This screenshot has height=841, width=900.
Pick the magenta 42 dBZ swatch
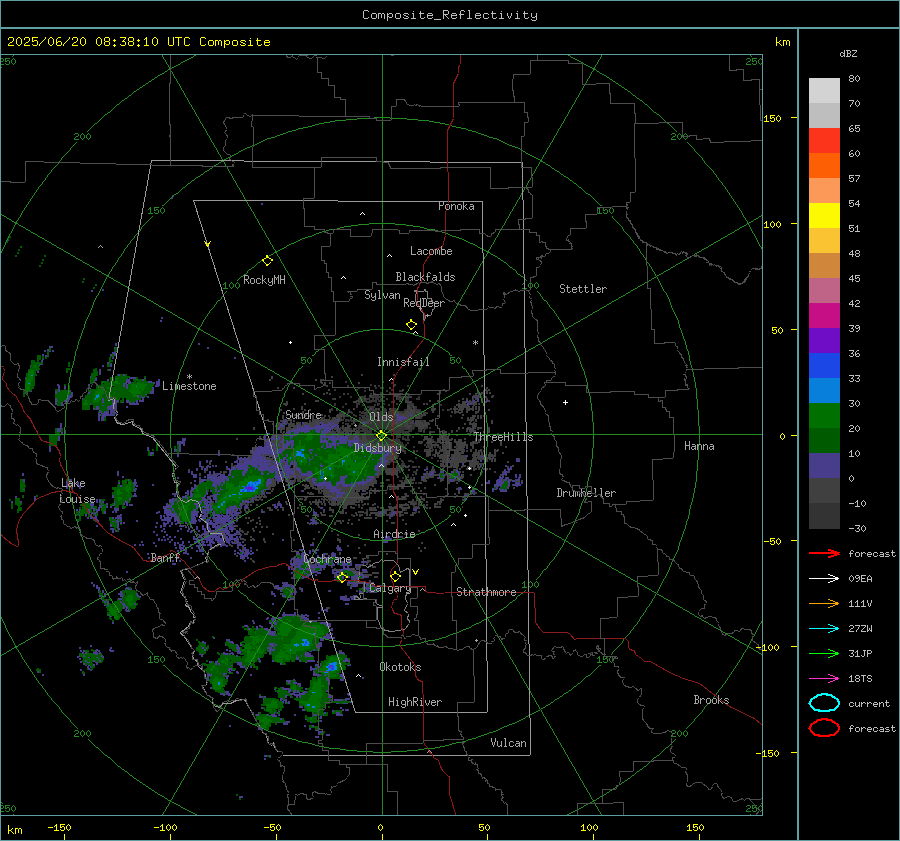[824, 316]
